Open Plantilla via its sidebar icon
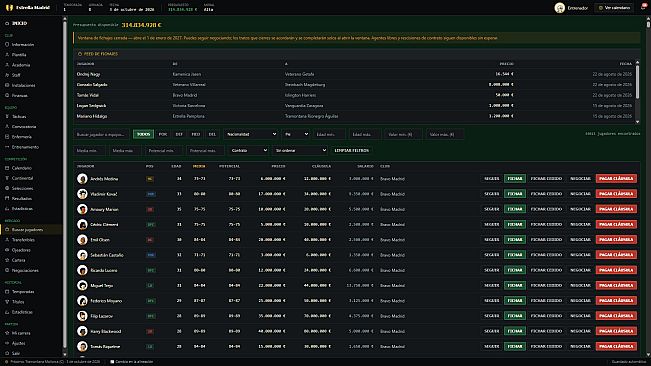This screenshot has height=366, width=651. coord(7,55)
